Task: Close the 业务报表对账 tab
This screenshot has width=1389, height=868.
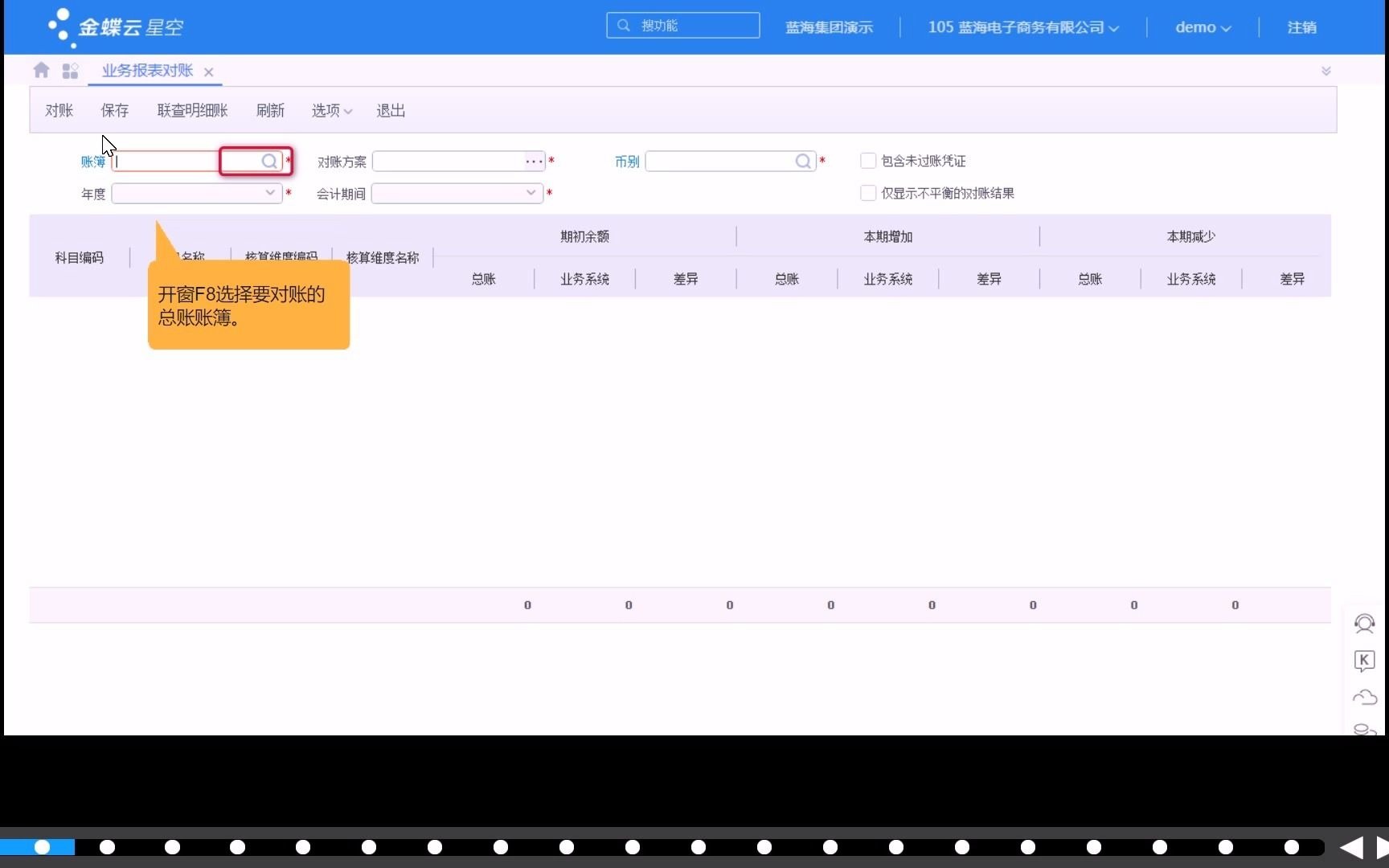Action: [208, 72]
